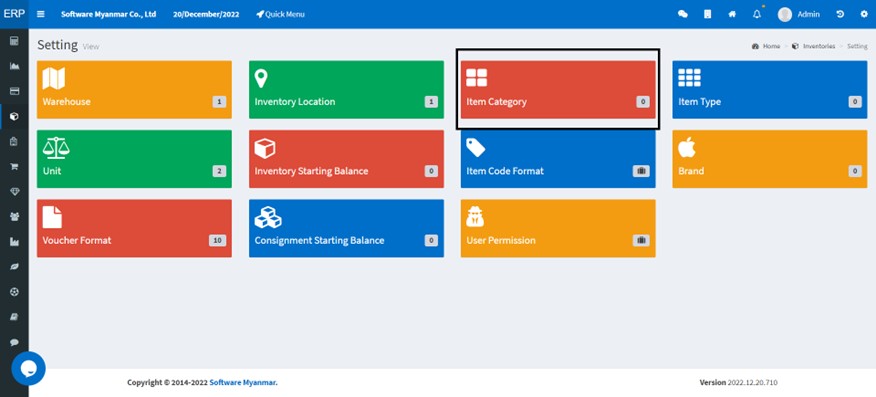This screenshot has height=397, width=876.
Task: Open the Unit tile
Action: click(x=134, y=159)
